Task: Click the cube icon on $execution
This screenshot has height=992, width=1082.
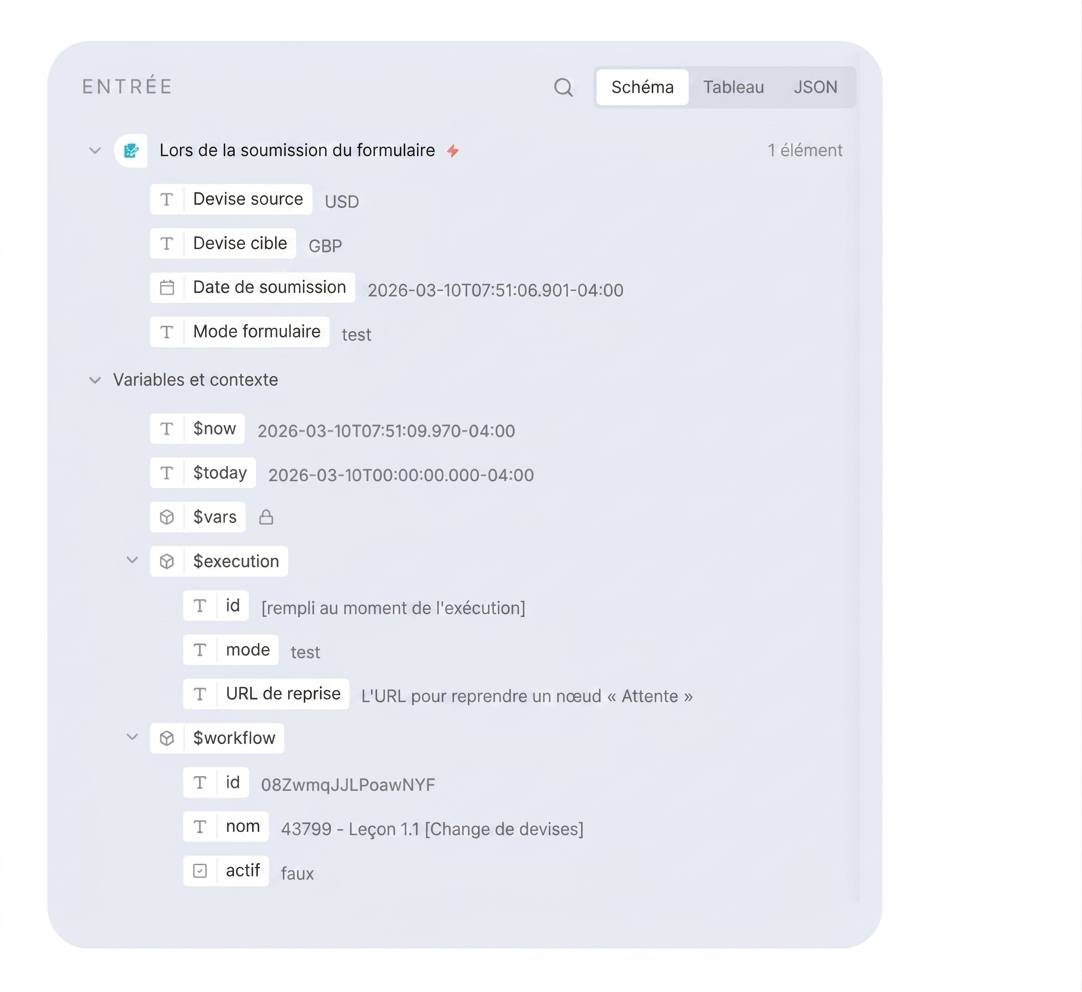Action: click(x=167, y=562)
